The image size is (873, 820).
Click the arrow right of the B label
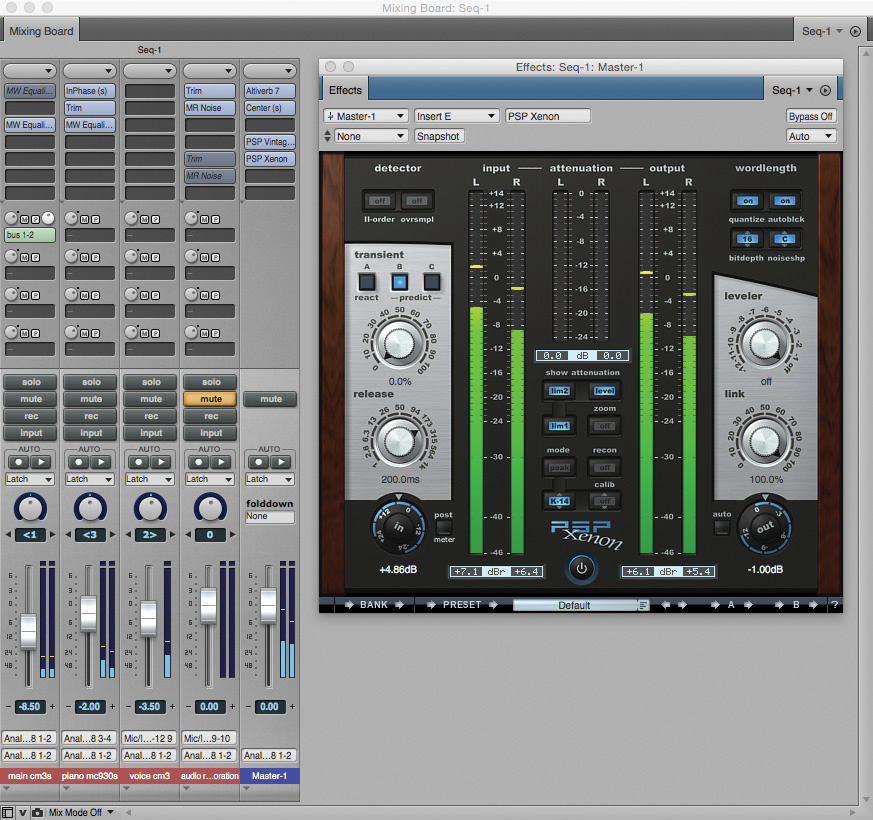point(813,605)
